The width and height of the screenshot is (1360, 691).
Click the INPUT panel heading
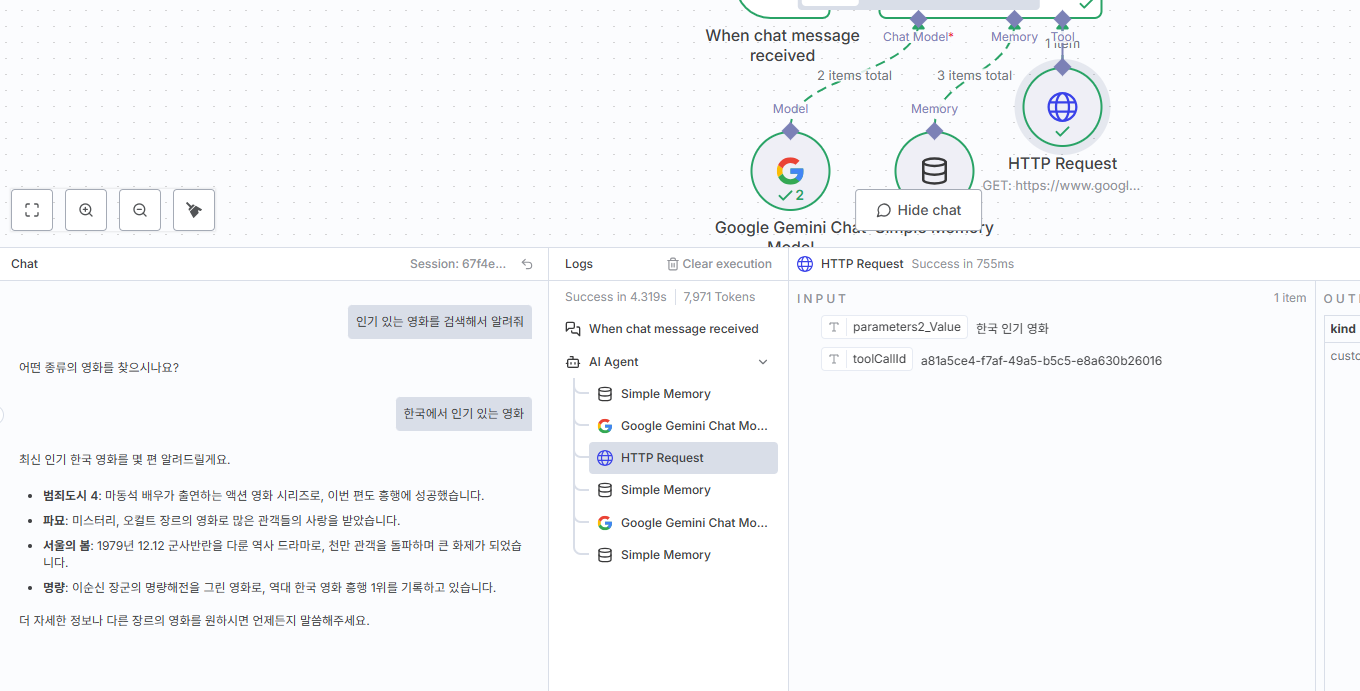(x=822, y=298)
